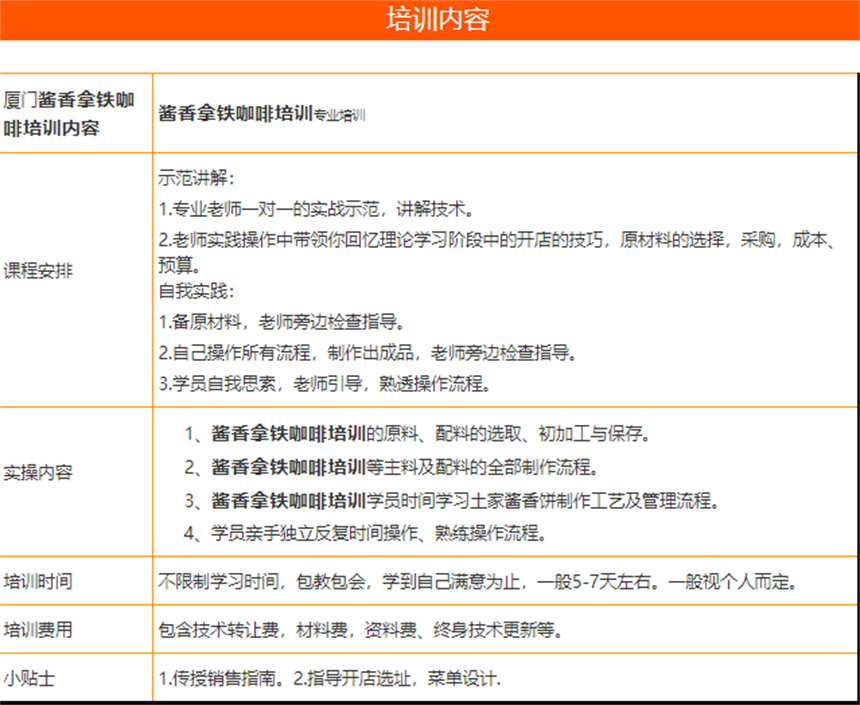860x705 pixels.
Task: Open the bold 酱香拿铁咖啡培训 title in the top row
Action: 236,113
